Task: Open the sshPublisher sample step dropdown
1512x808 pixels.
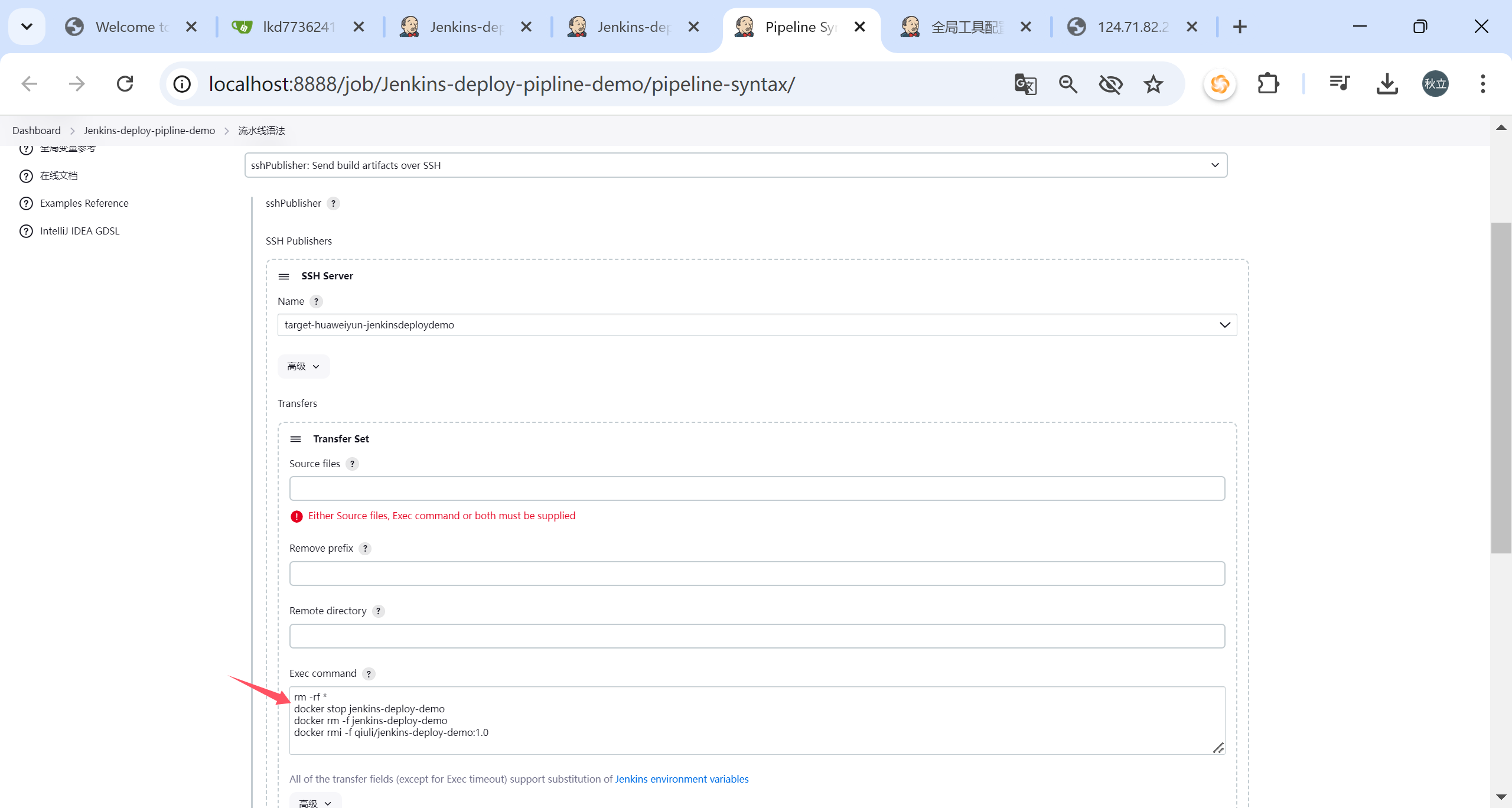Action: pyautogui.click(x=735, y=165)
